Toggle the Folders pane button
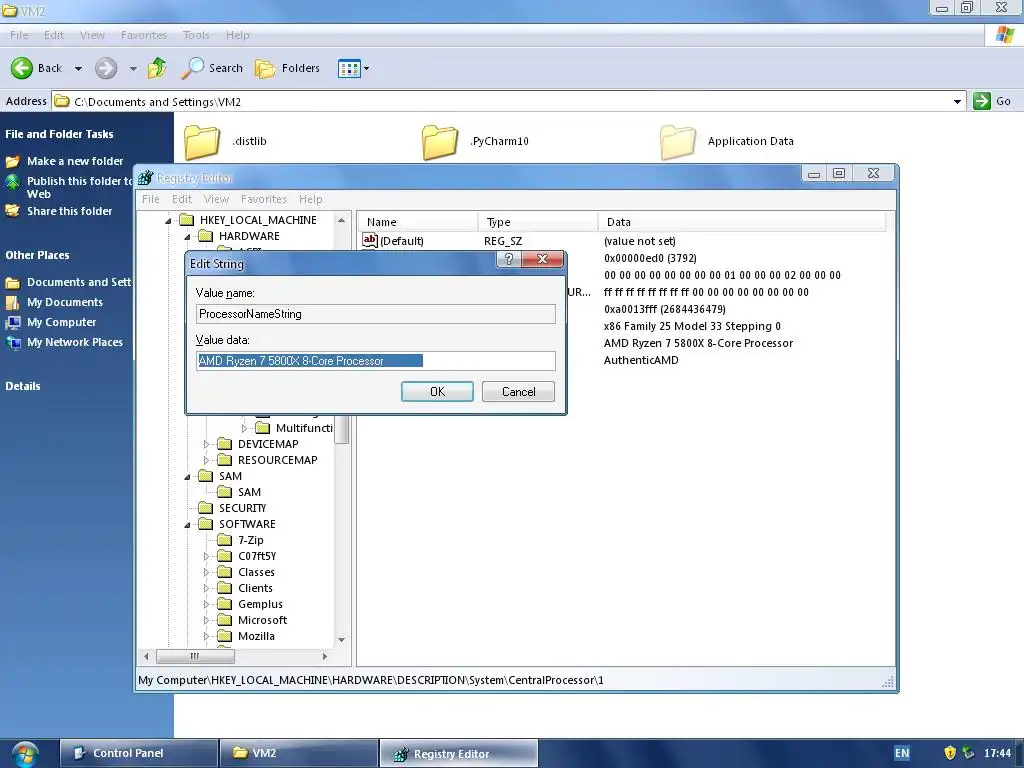Viewport: 1024px width, 768px height. 287,68
